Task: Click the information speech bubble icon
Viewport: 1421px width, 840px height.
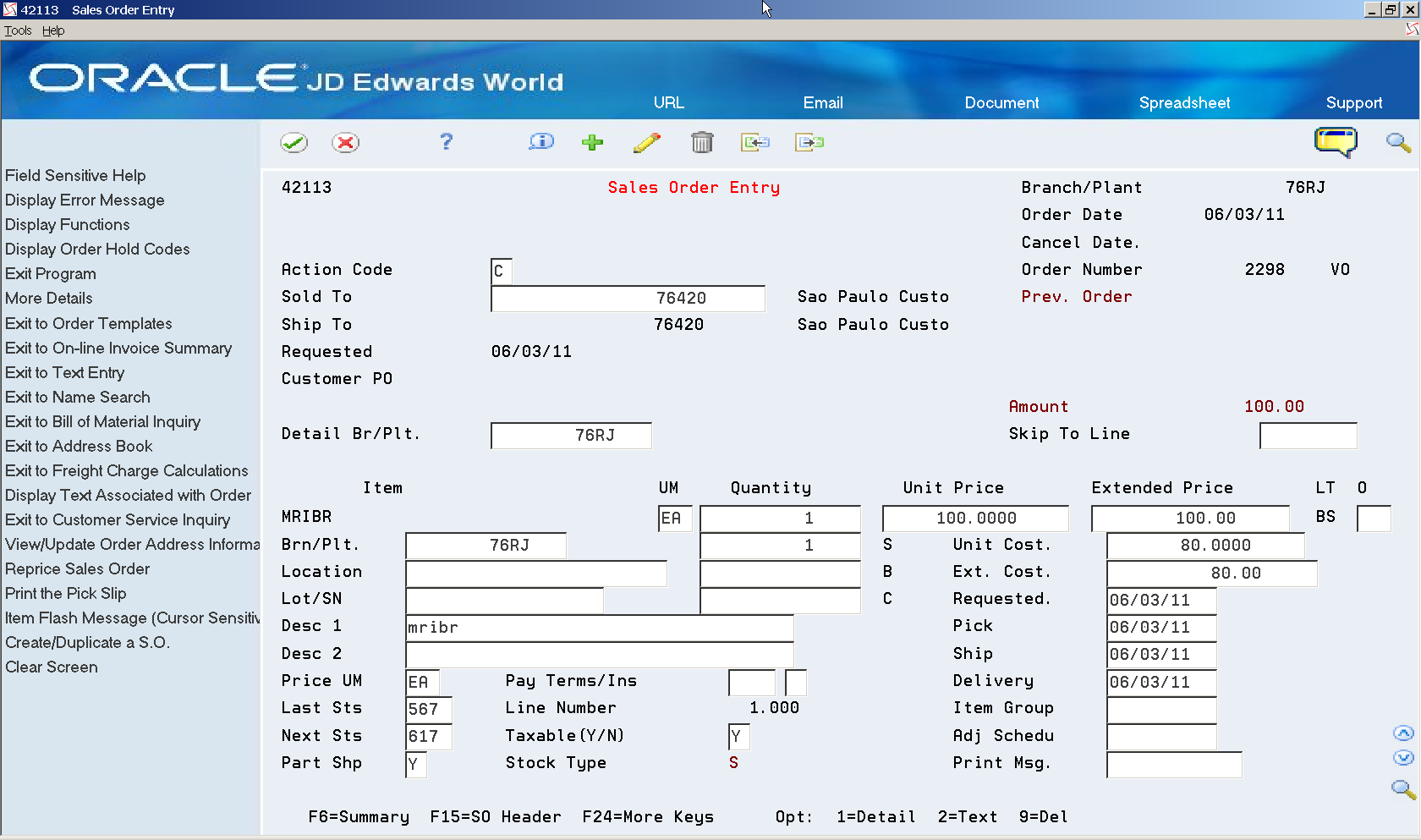Action: (541, 141)
